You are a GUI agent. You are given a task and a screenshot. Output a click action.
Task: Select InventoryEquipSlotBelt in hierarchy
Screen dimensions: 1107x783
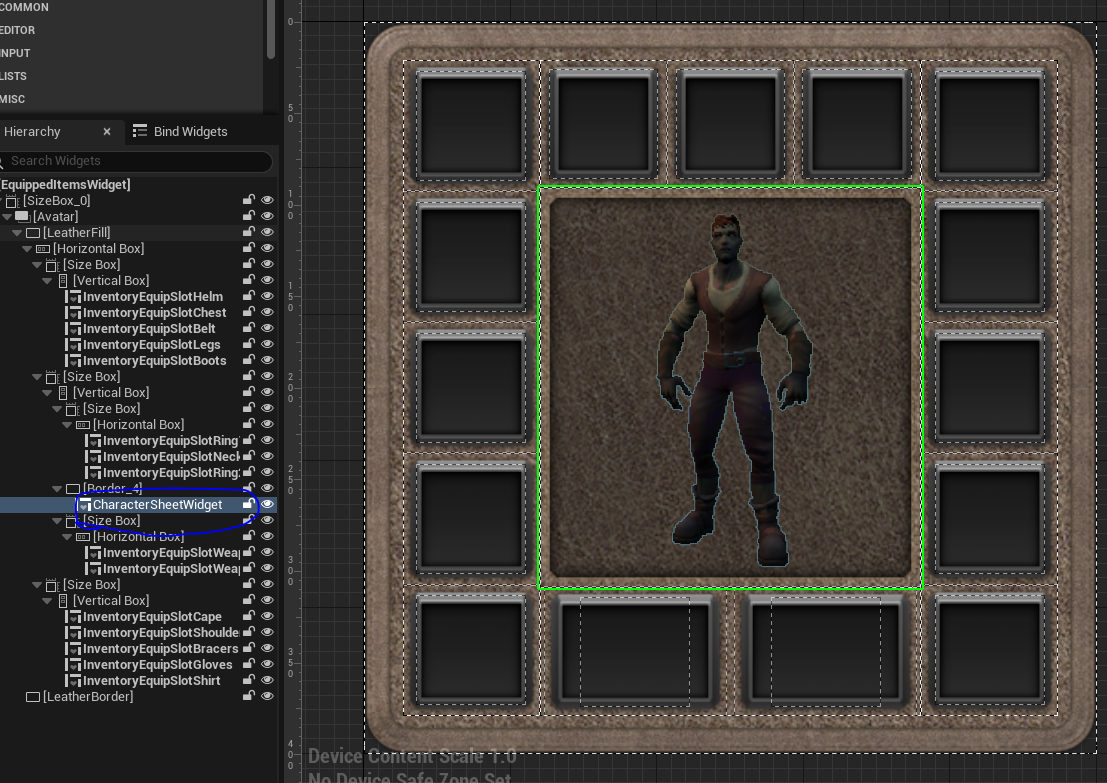[x=149, y=328]
